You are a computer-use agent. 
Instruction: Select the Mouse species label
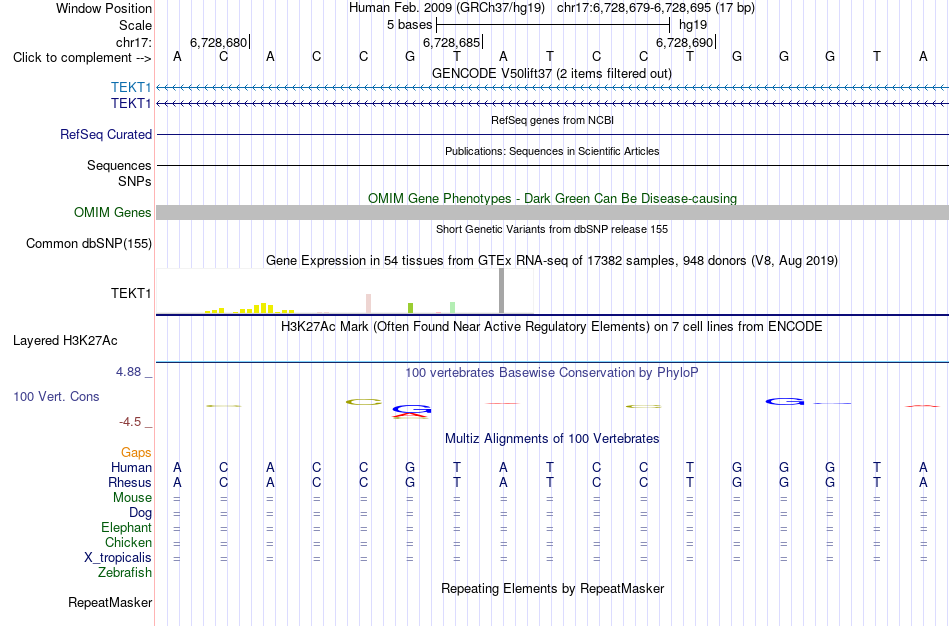[x=132, y=498]
